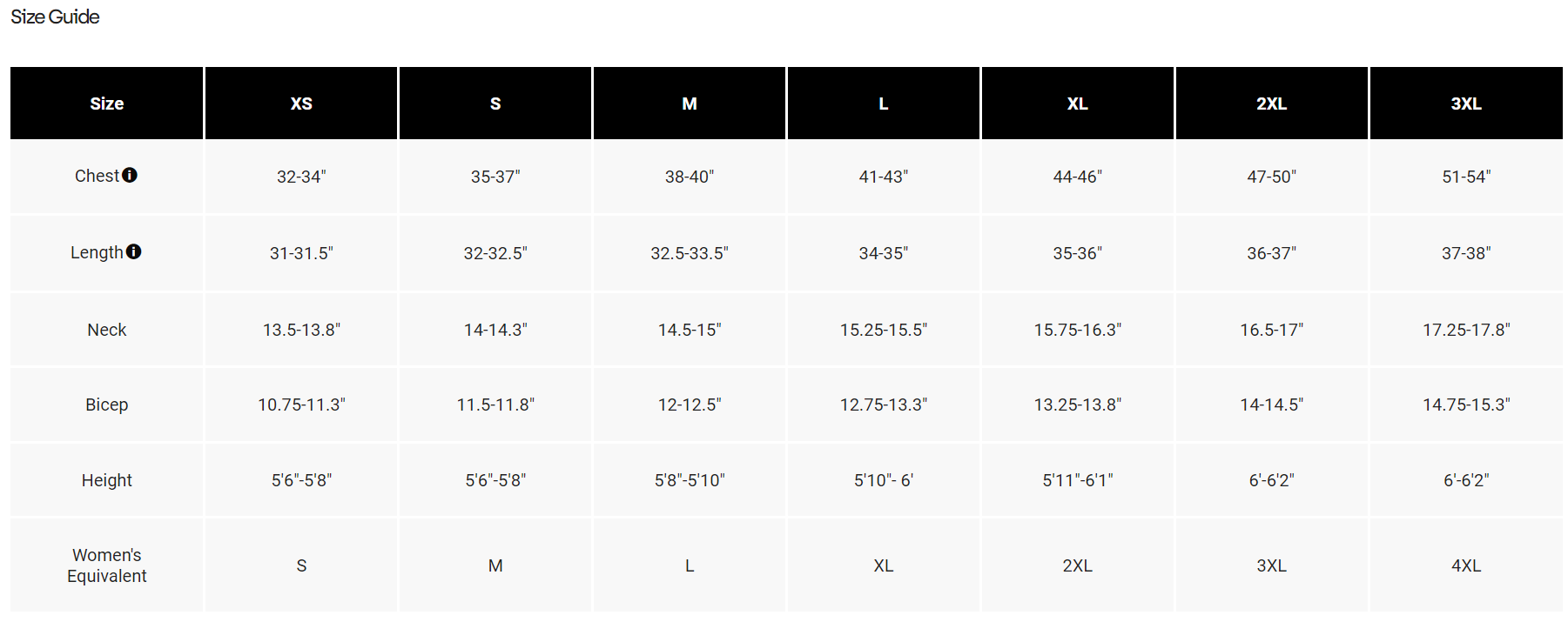Select the M column header
The image size is (1568, 622).
690,104
